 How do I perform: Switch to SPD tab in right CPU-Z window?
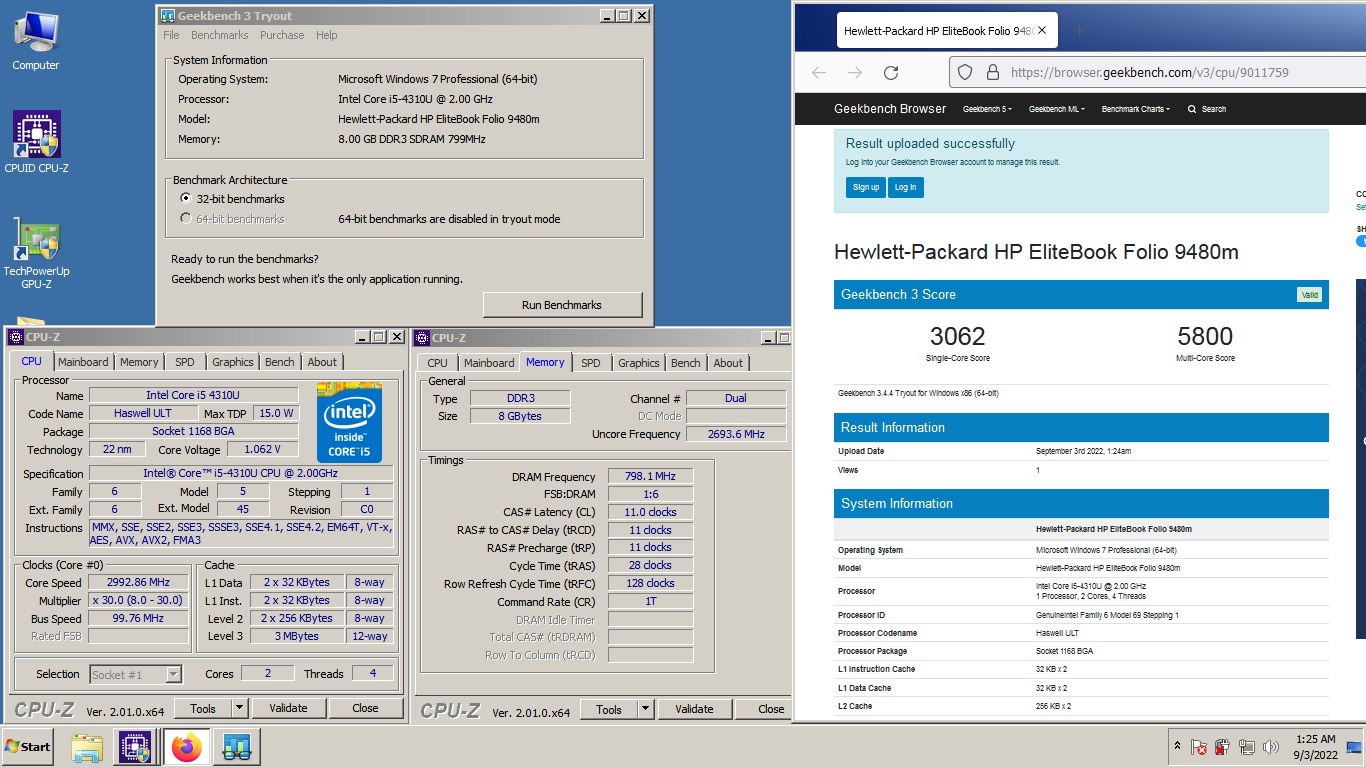591,363
